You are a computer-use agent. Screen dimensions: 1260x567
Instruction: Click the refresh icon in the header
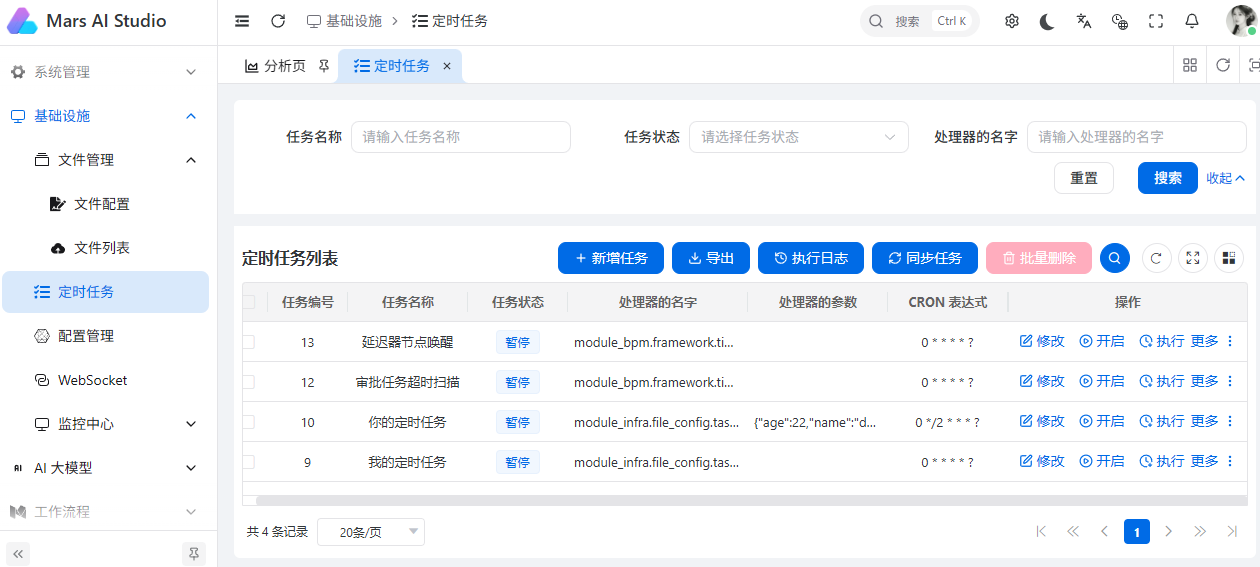(278, 21)
